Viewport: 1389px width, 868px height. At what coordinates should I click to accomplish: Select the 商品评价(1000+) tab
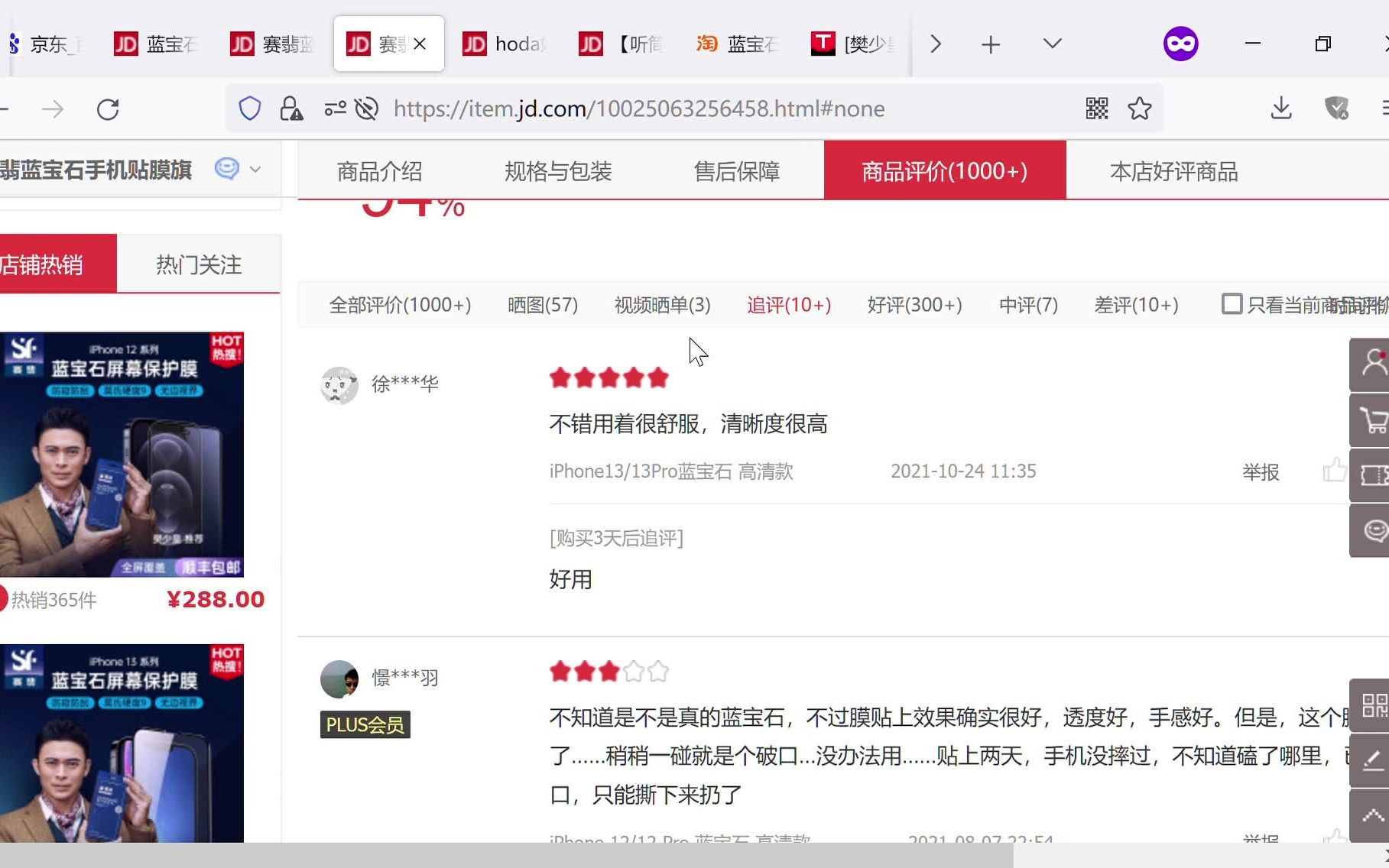click(x=945, y=170)
